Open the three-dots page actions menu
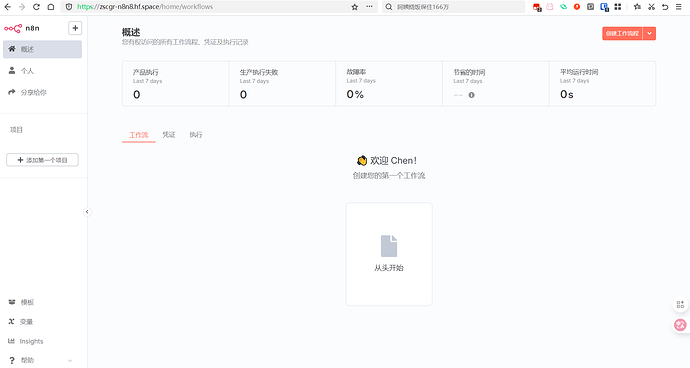 click(x=369, y=7)
